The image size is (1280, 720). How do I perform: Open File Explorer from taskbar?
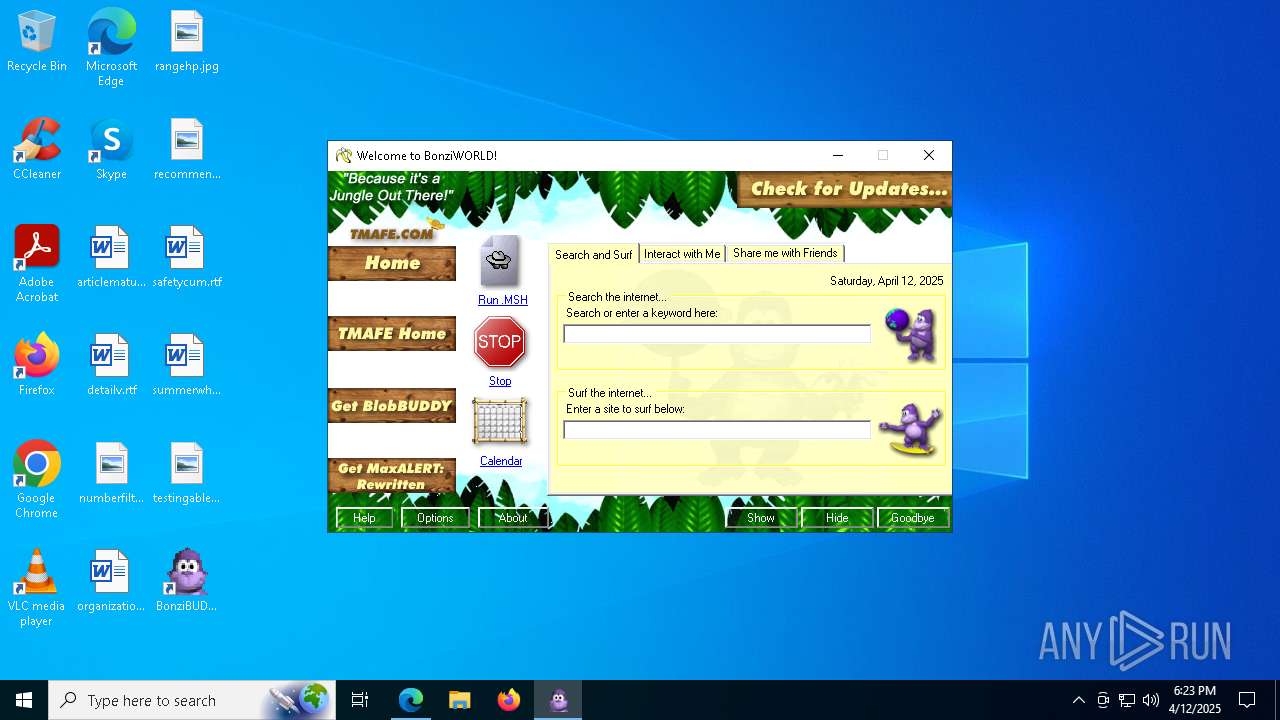click(460, 700)
